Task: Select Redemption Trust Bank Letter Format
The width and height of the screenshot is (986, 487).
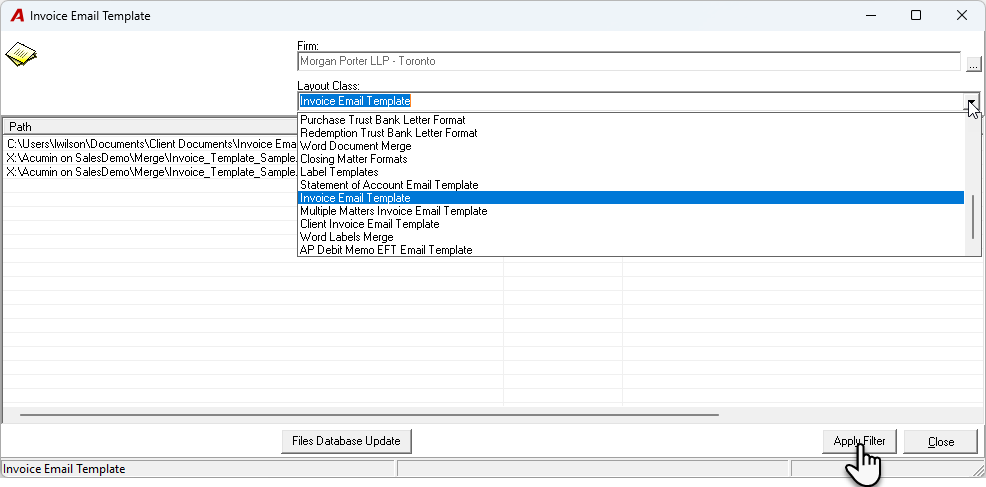Action: pyautogui.click(x=631, y=133)
